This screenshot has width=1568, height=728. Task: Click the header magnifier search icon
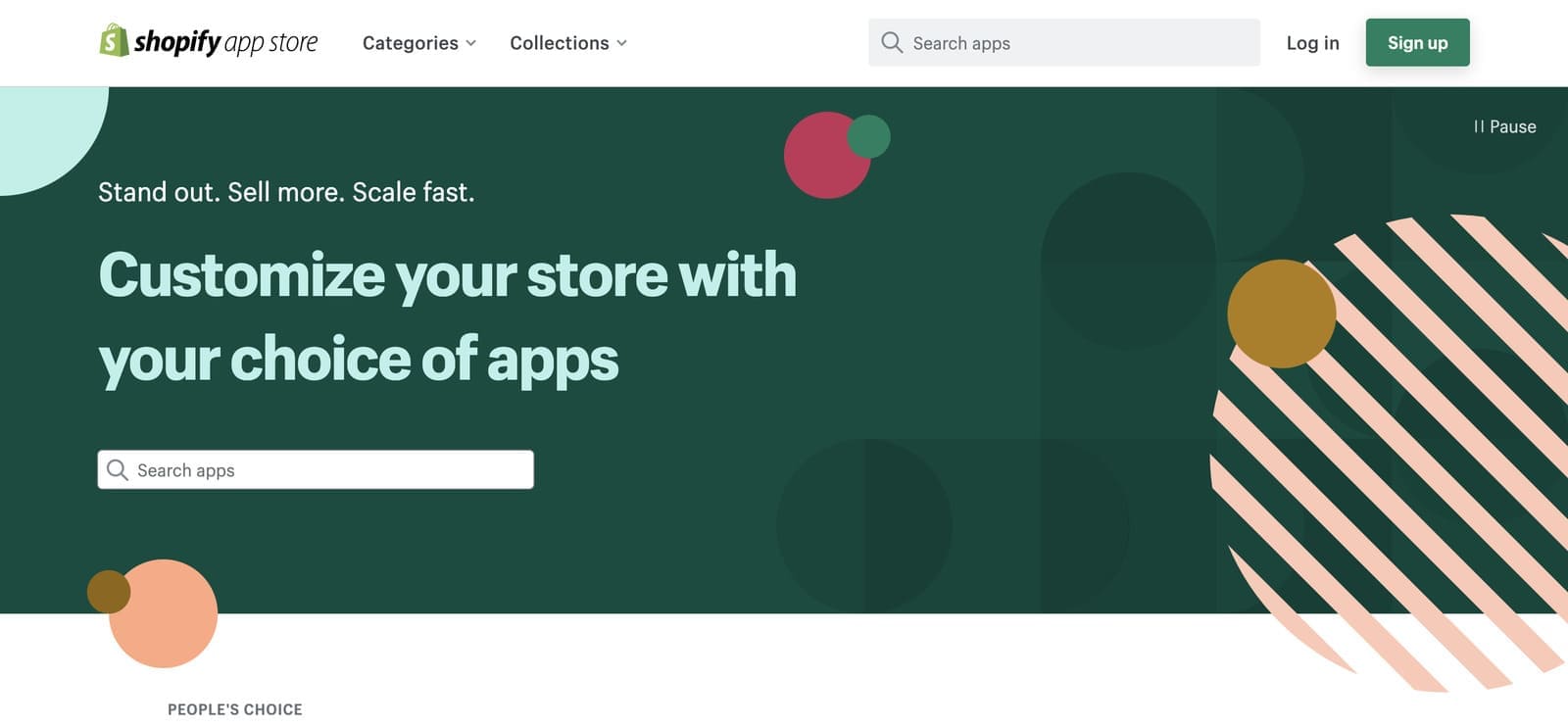[891, 42]
